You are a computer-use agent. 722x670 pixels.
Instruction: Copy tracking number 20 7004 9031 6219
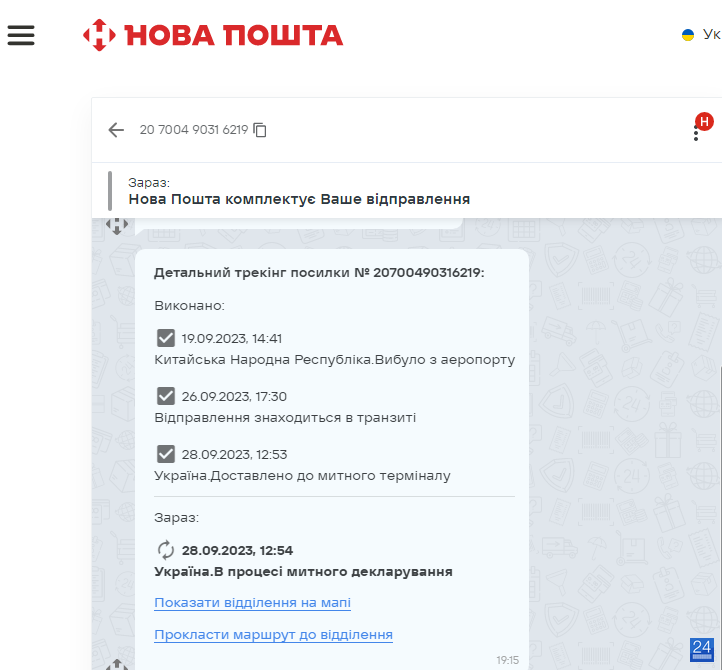coord(260,130)
